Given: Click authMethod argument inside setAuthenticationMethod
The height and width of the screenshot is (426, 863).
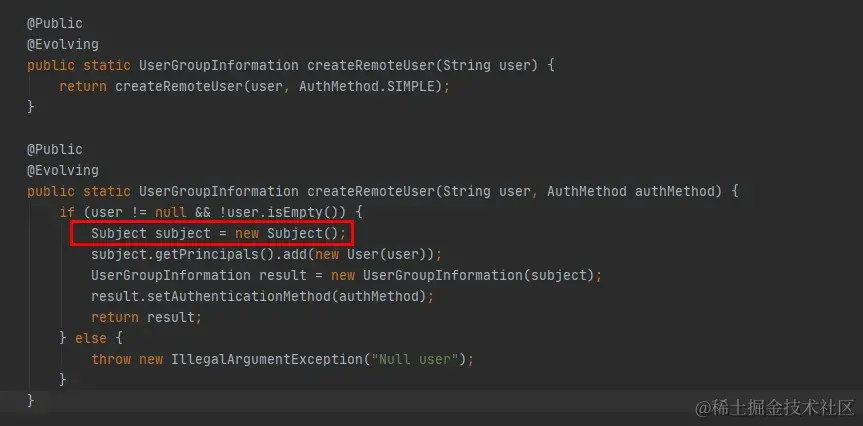Looking at the screenshot, I should click(x=379, y=296).
